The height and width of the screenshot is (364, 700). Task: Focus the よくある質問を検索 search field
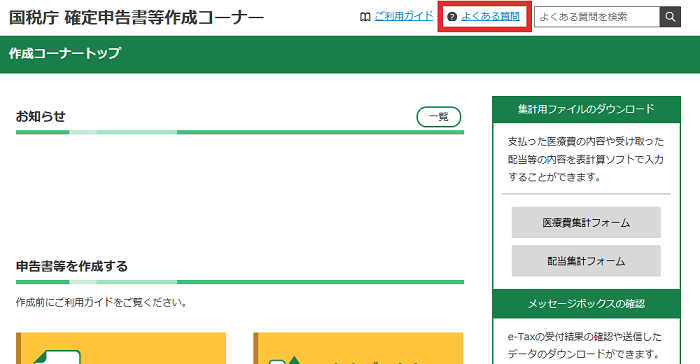coord(597,17)
